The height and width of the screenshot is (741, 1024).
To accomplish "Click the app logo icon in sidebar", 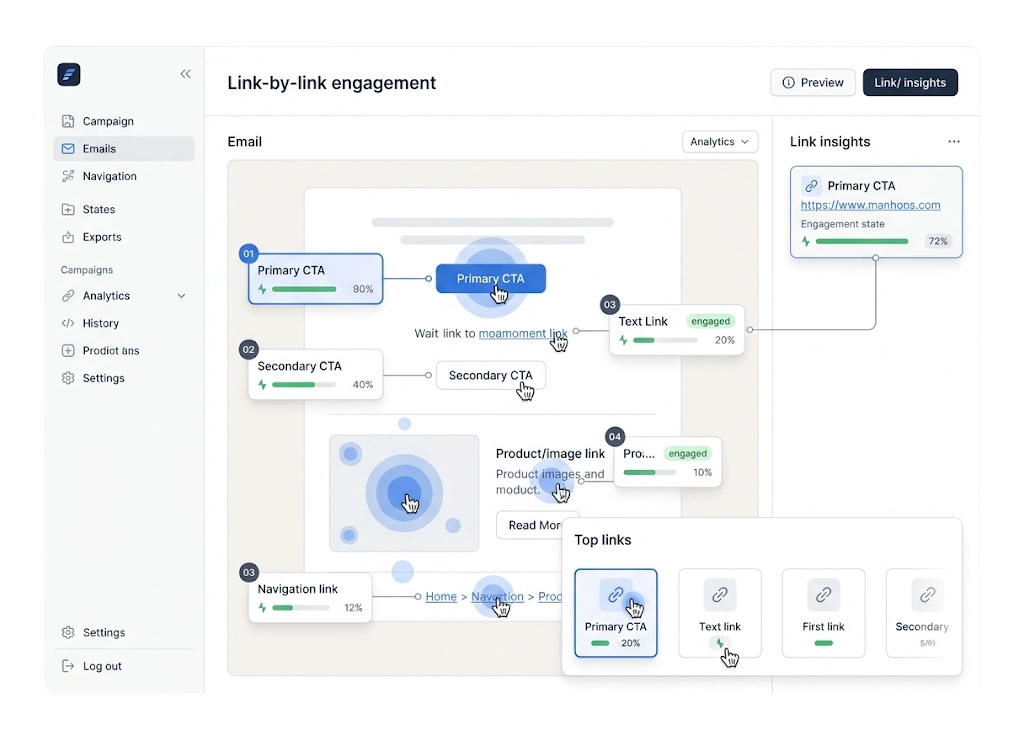I will pos(69,74).
